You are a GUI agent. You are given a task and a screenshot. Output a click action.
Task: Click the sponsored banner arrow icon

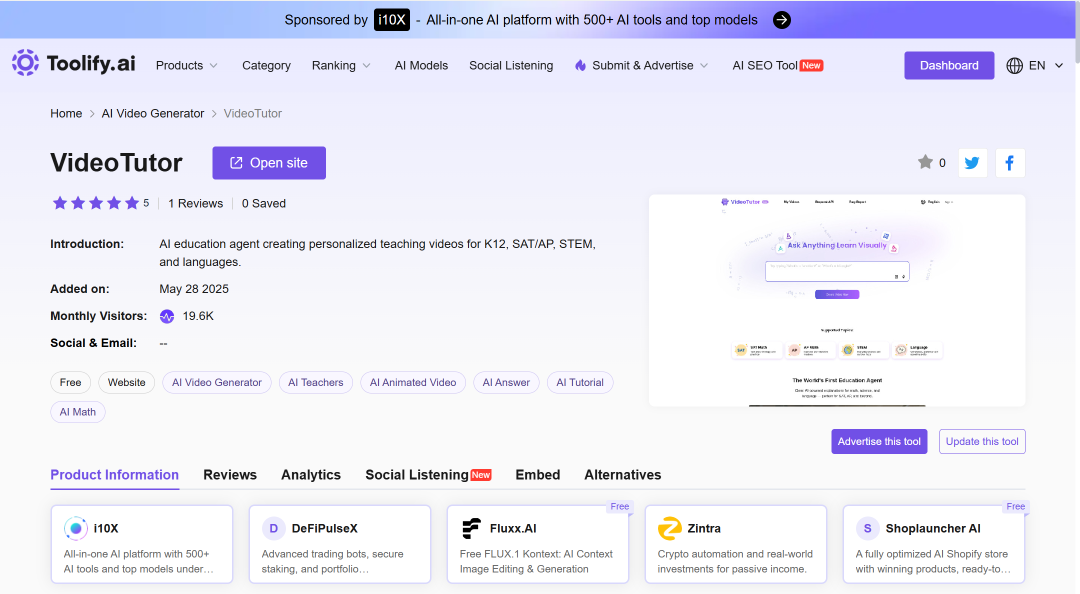point(782,20)
